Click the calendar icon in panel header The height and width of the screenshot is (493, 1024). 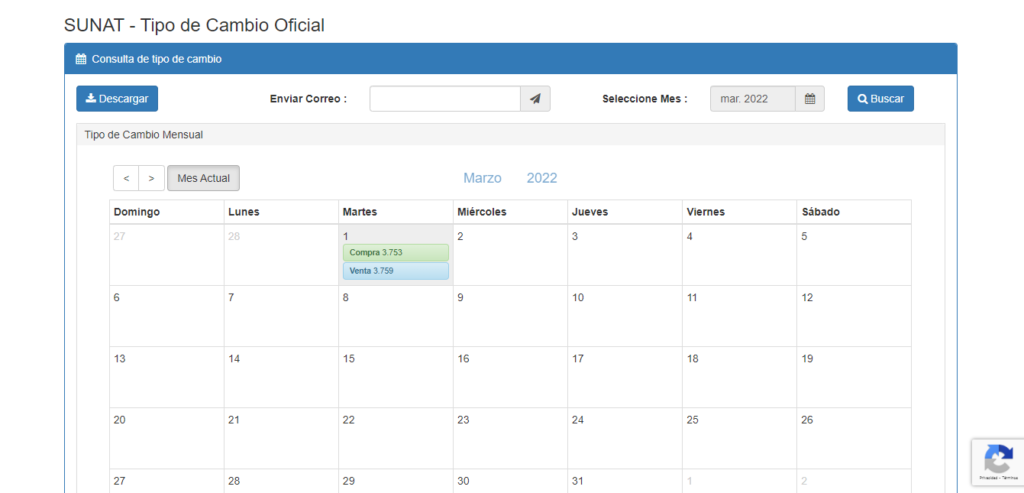(81, 59)
